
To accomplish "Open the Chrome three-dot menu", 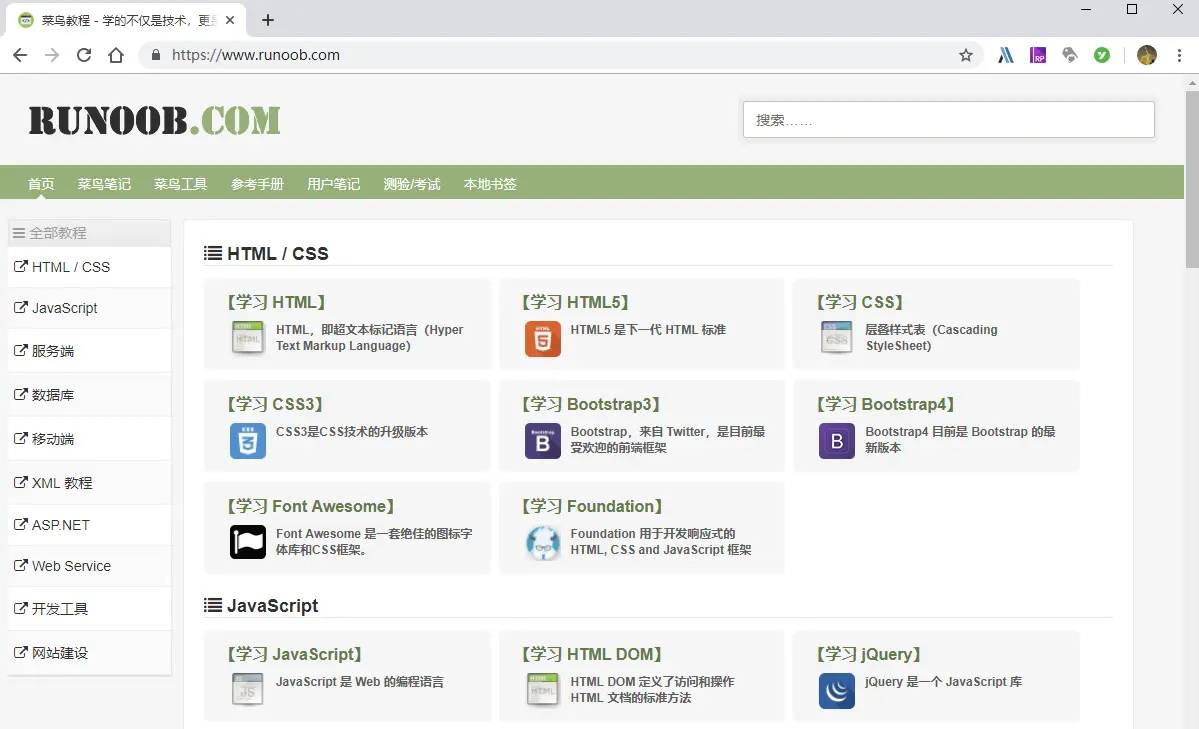I will pos(1179,55).
